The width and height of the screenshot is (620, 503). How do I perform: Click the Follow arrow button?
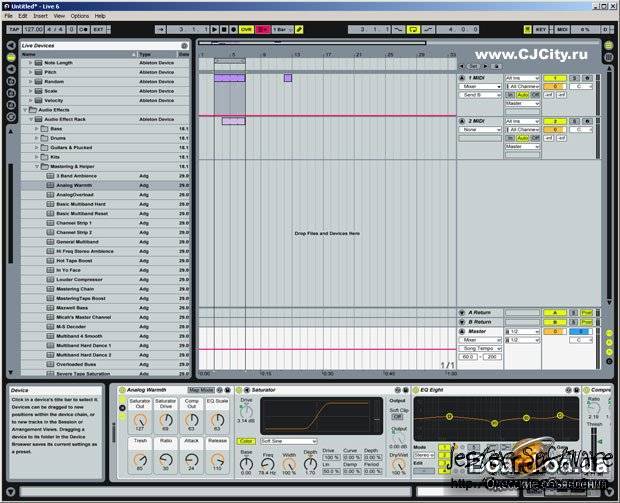click(x=160, y=29)
